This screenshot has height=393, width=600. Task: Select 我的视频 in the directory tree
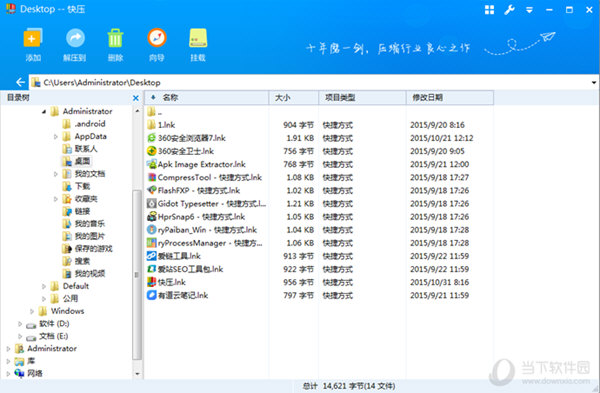90,274
